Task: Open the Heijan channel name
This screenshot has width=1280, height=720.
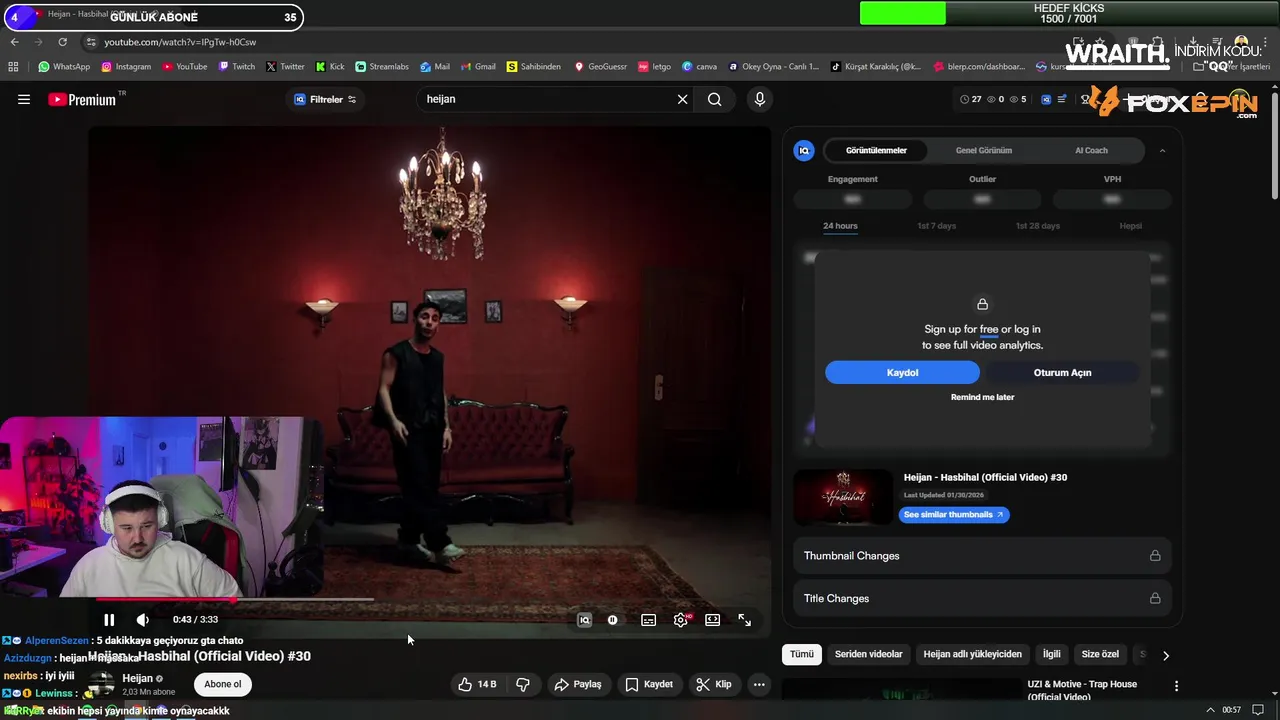Action: [138, 678]
